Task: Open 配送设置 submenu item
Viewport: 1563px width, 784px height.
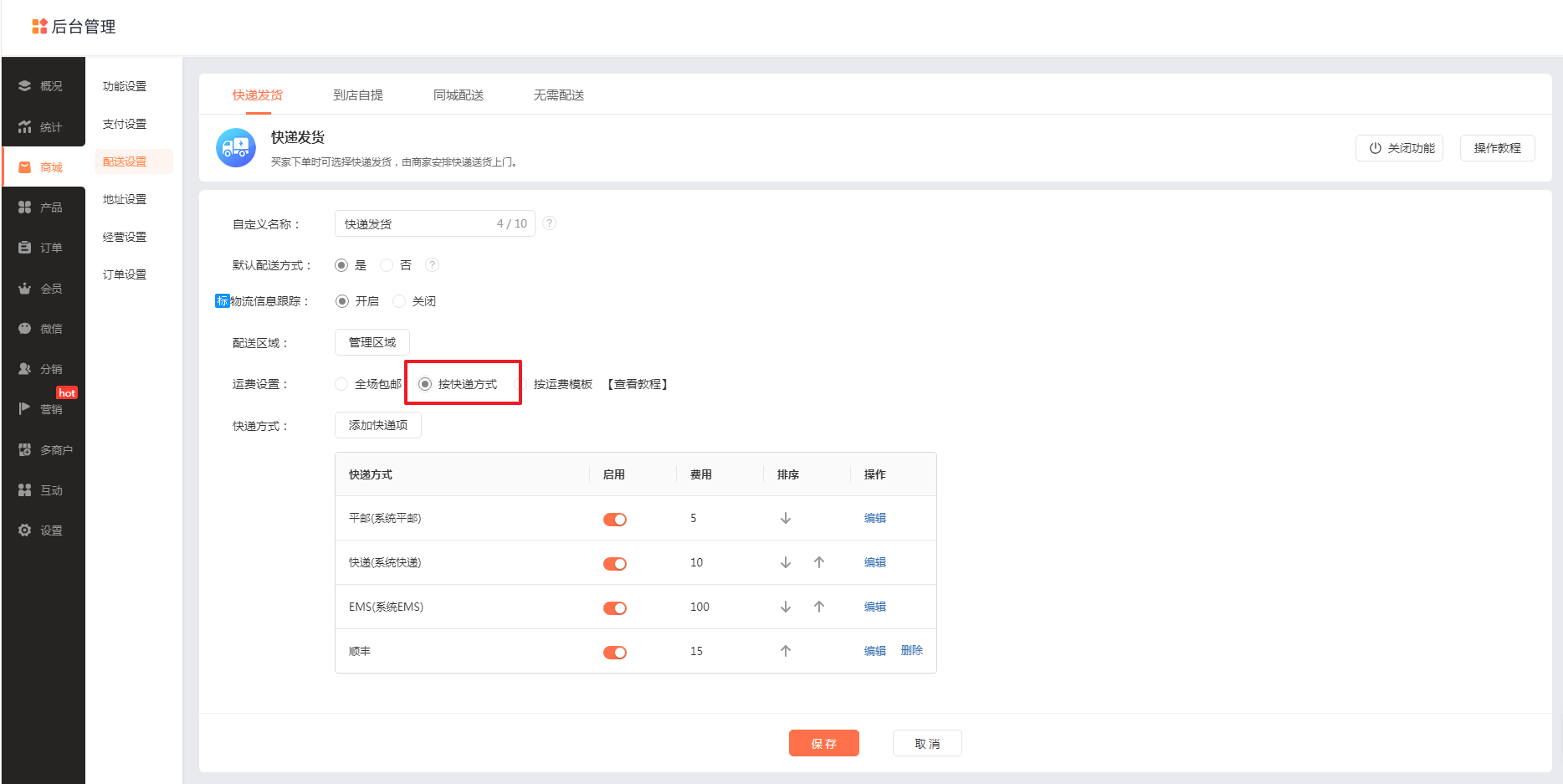Action: click(x=134, y=161)
